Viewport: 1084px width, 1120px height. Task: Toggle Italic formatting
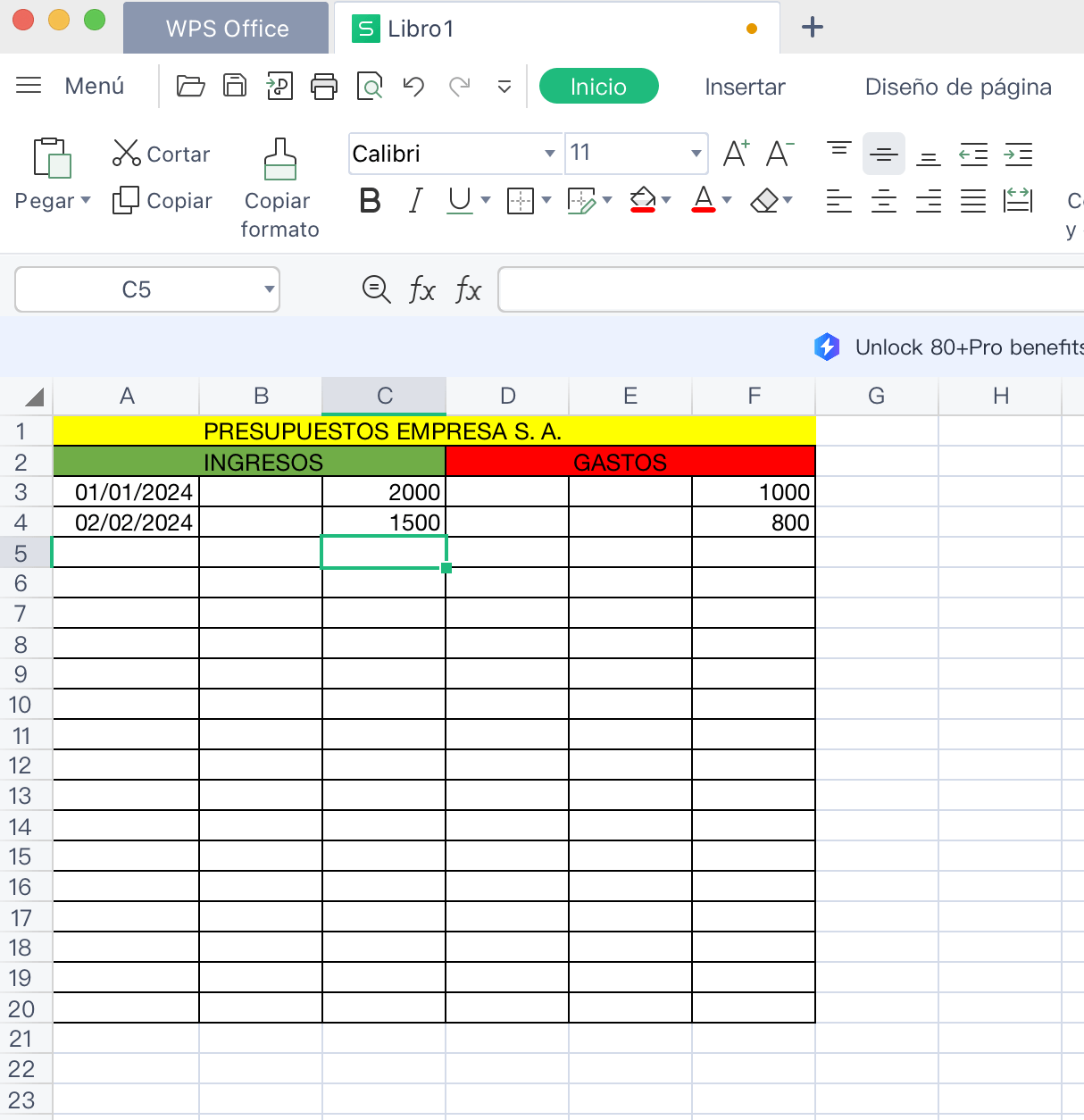(415, 201)
